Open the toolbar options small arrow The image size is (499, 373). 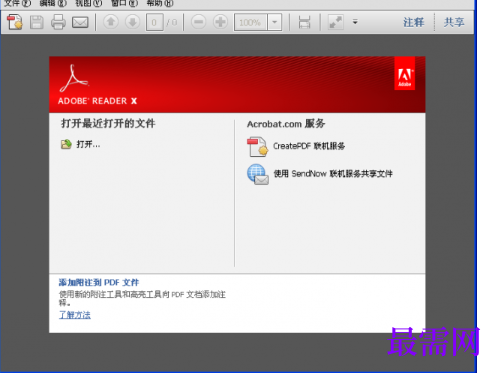(355, 22)
